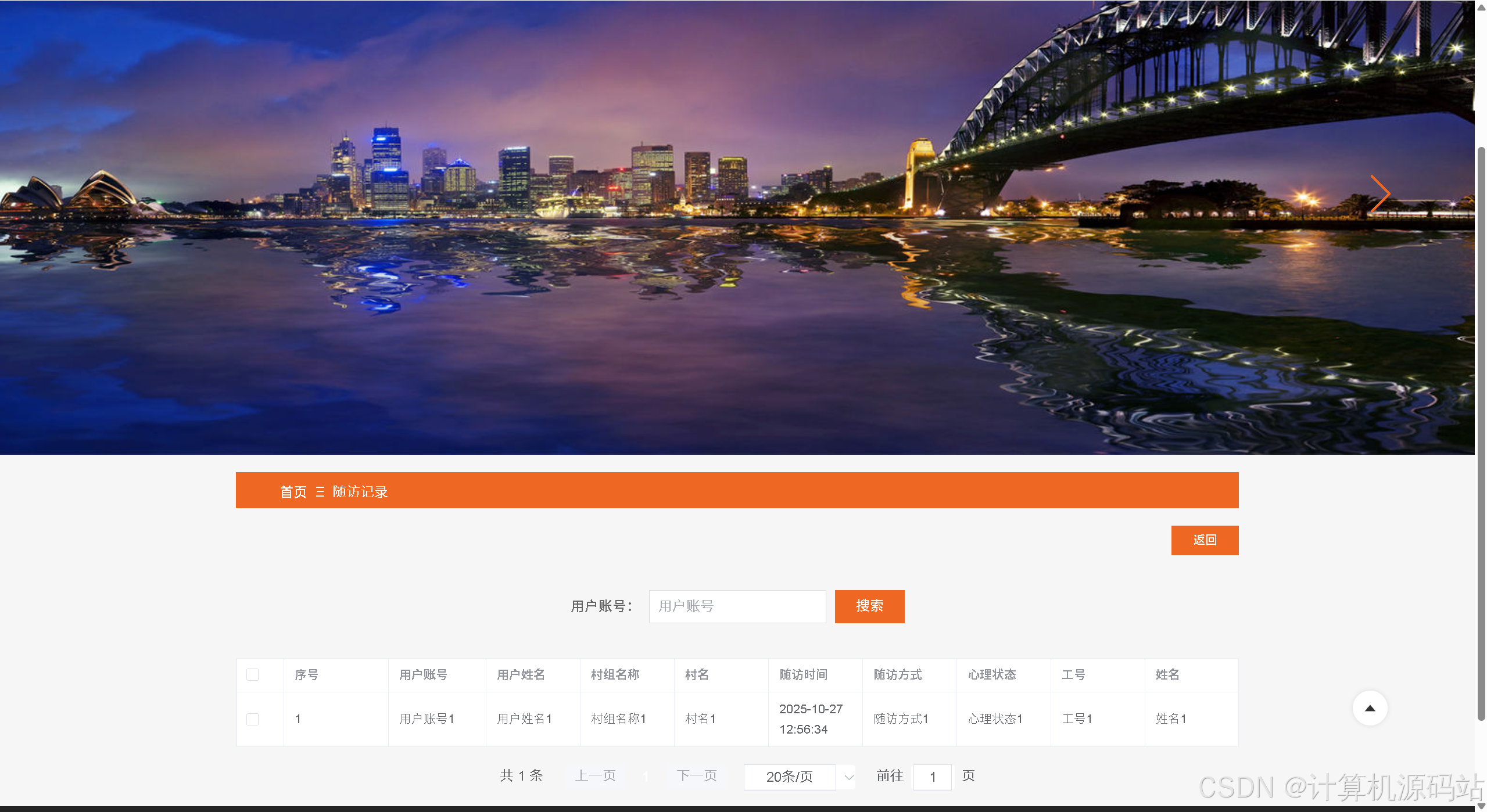Click the 共 1 条 total count text
1487x812 pixels.
click(521, 776)
